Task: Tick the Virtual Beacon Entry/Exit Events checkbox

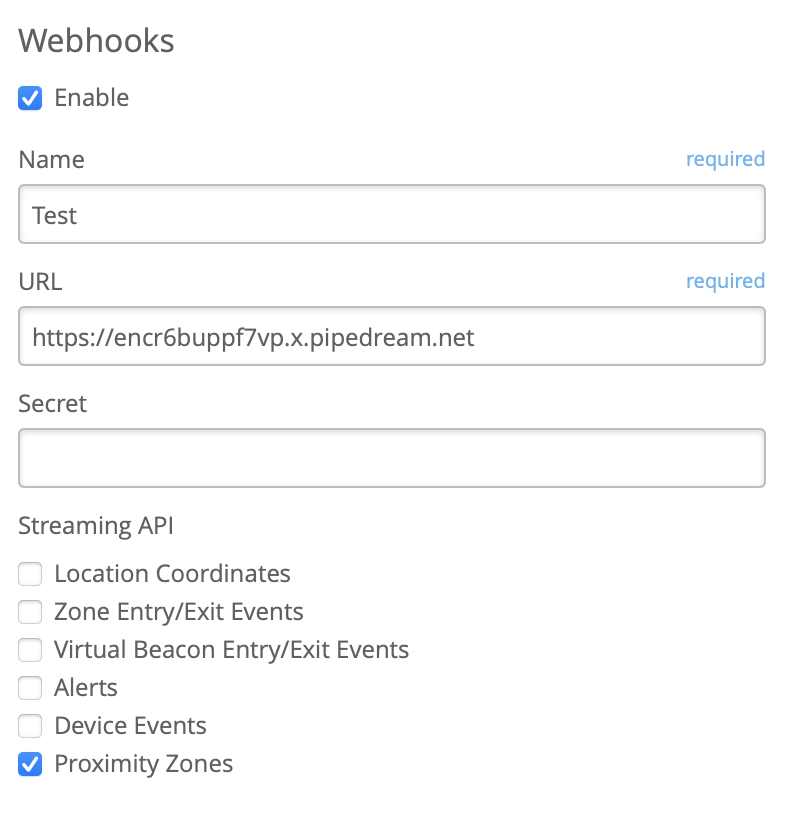Action: (31, 650)
